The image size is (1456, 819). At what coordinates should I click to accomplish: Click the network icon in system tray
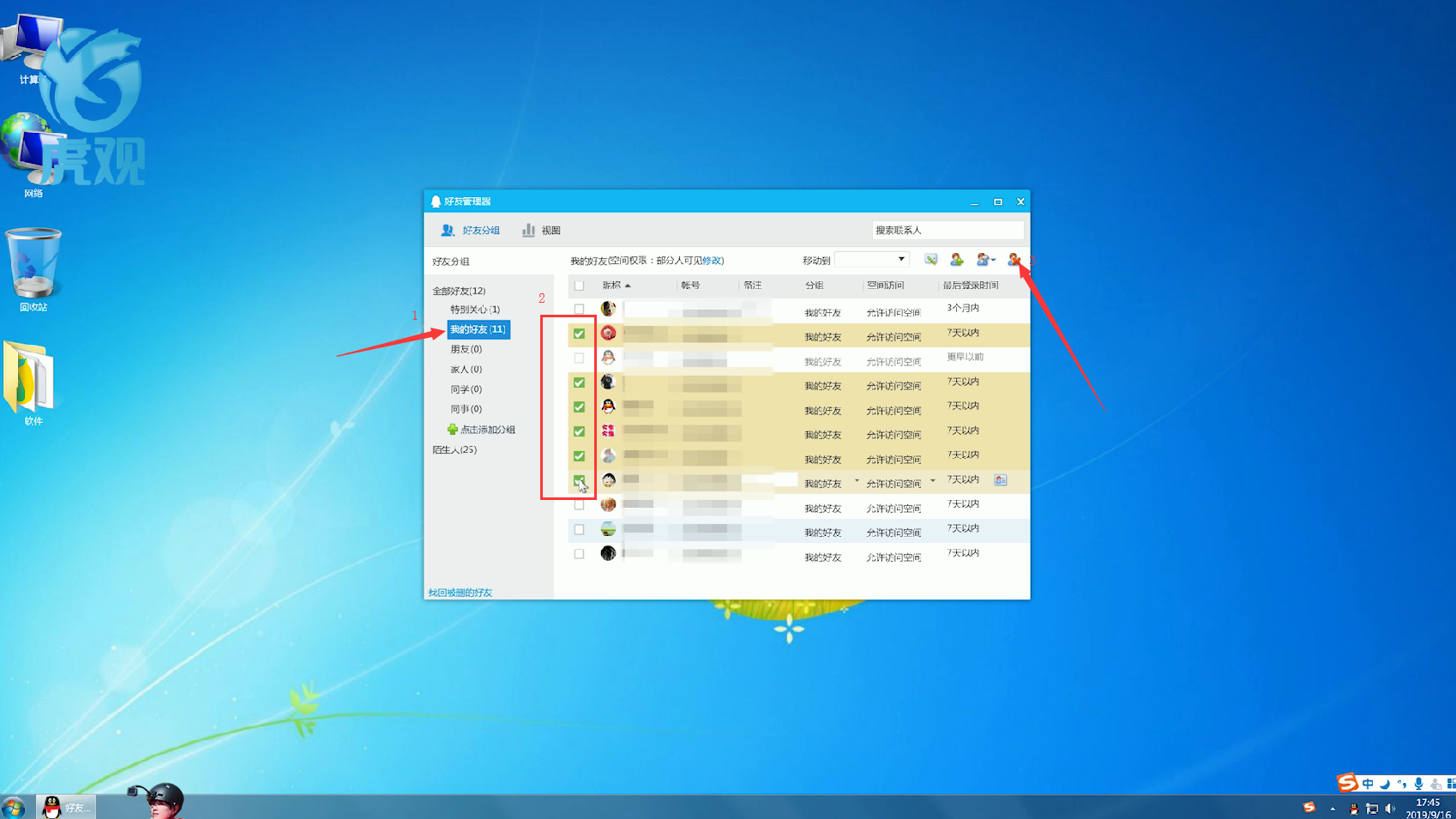tap(1372, 808)
